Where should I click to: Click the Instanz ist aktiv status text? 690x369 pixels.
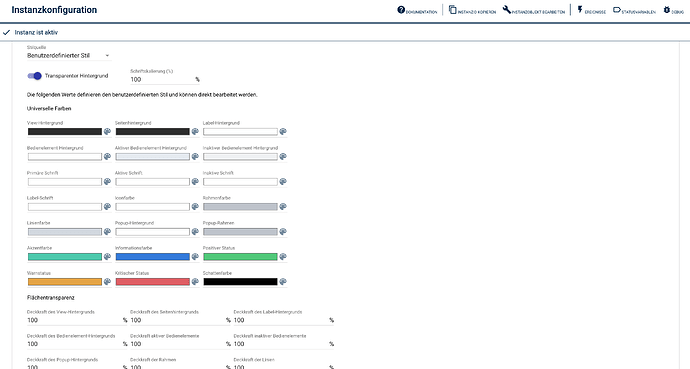pos(36,33)
